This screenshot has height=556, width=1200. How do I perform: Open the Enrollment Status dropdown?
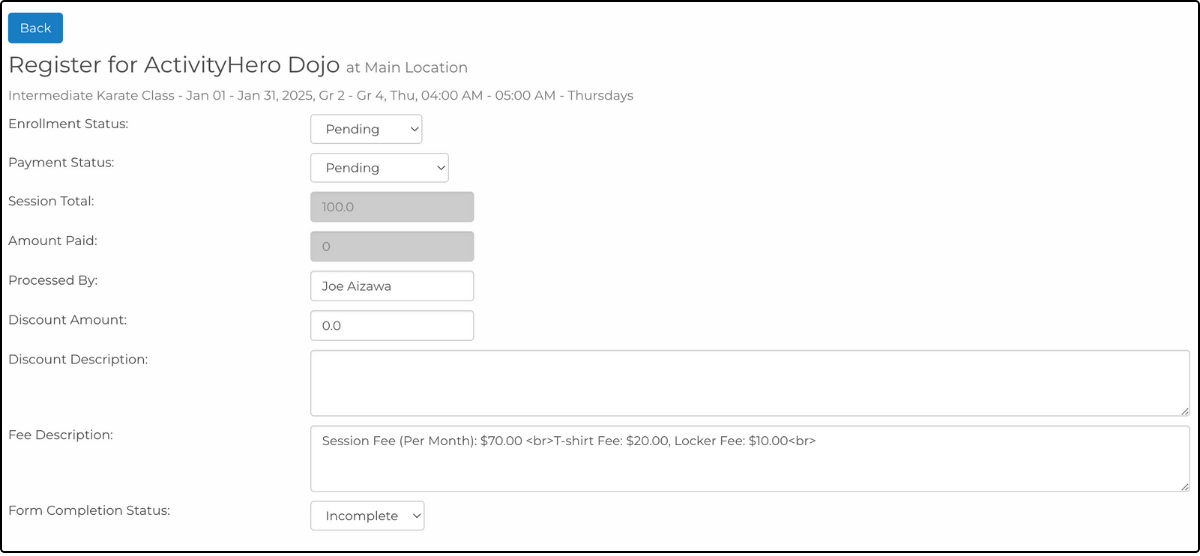pos(366,129)
